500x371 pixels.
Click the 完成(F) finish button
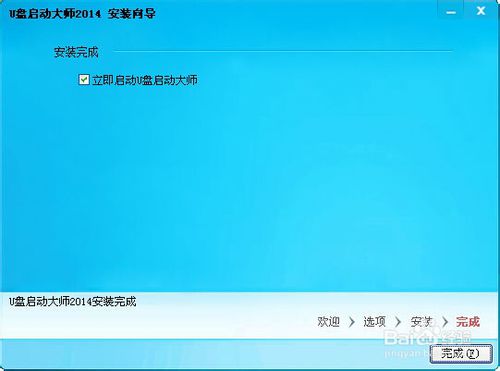click(461, 354)
